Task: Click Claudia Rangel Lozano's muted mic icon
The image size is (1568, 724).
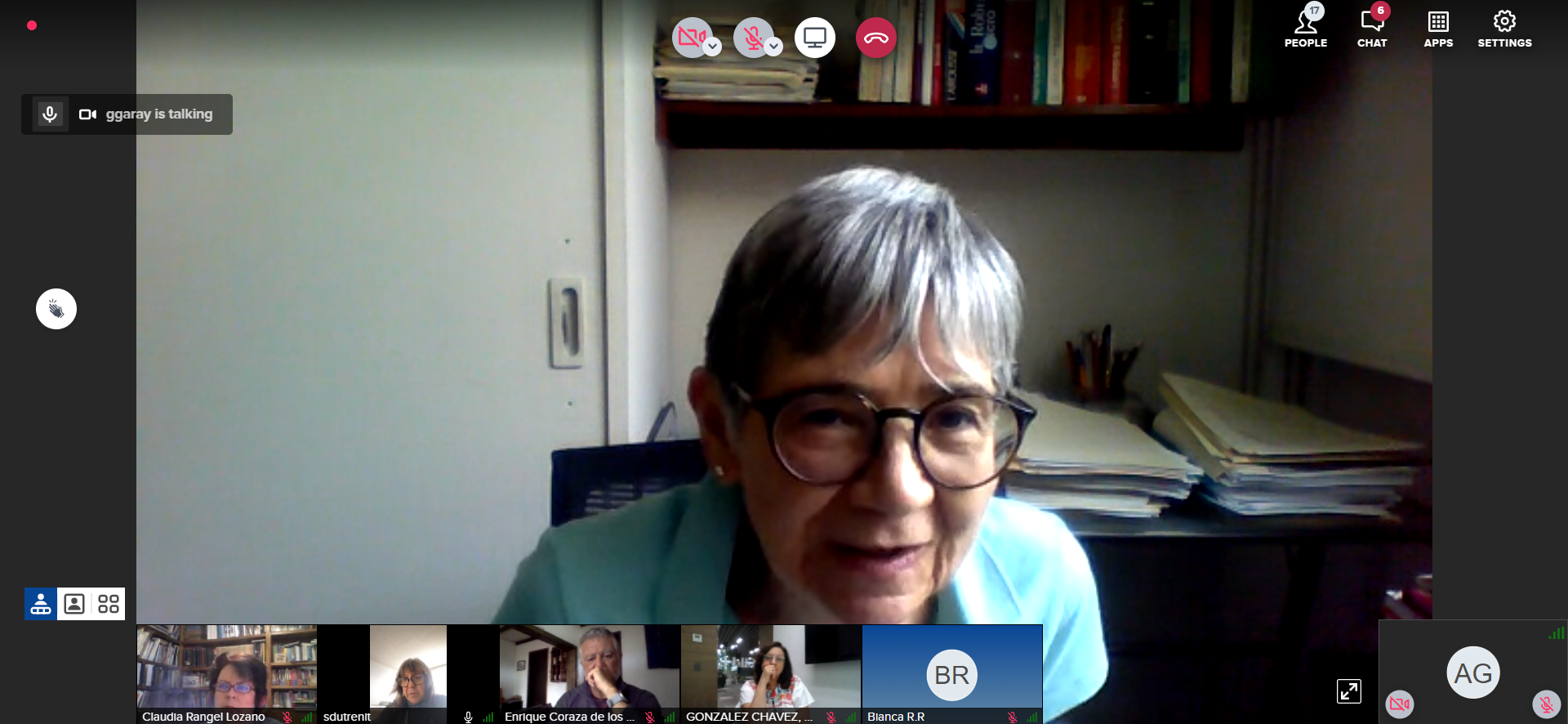Action: coord(287,717)
